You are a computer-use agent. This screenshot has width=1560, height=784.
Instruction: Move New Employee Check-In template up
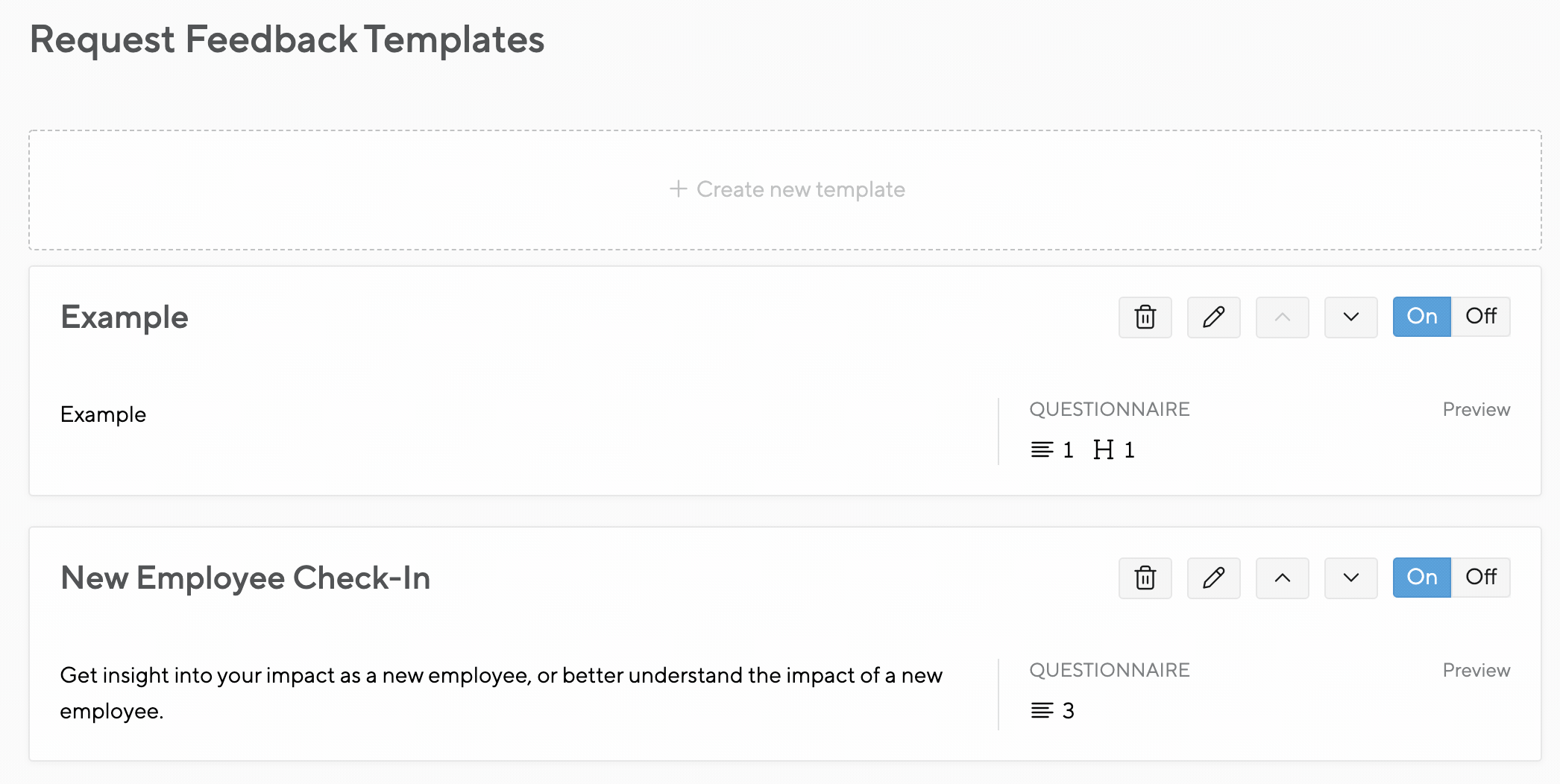tap(1282, 578)
